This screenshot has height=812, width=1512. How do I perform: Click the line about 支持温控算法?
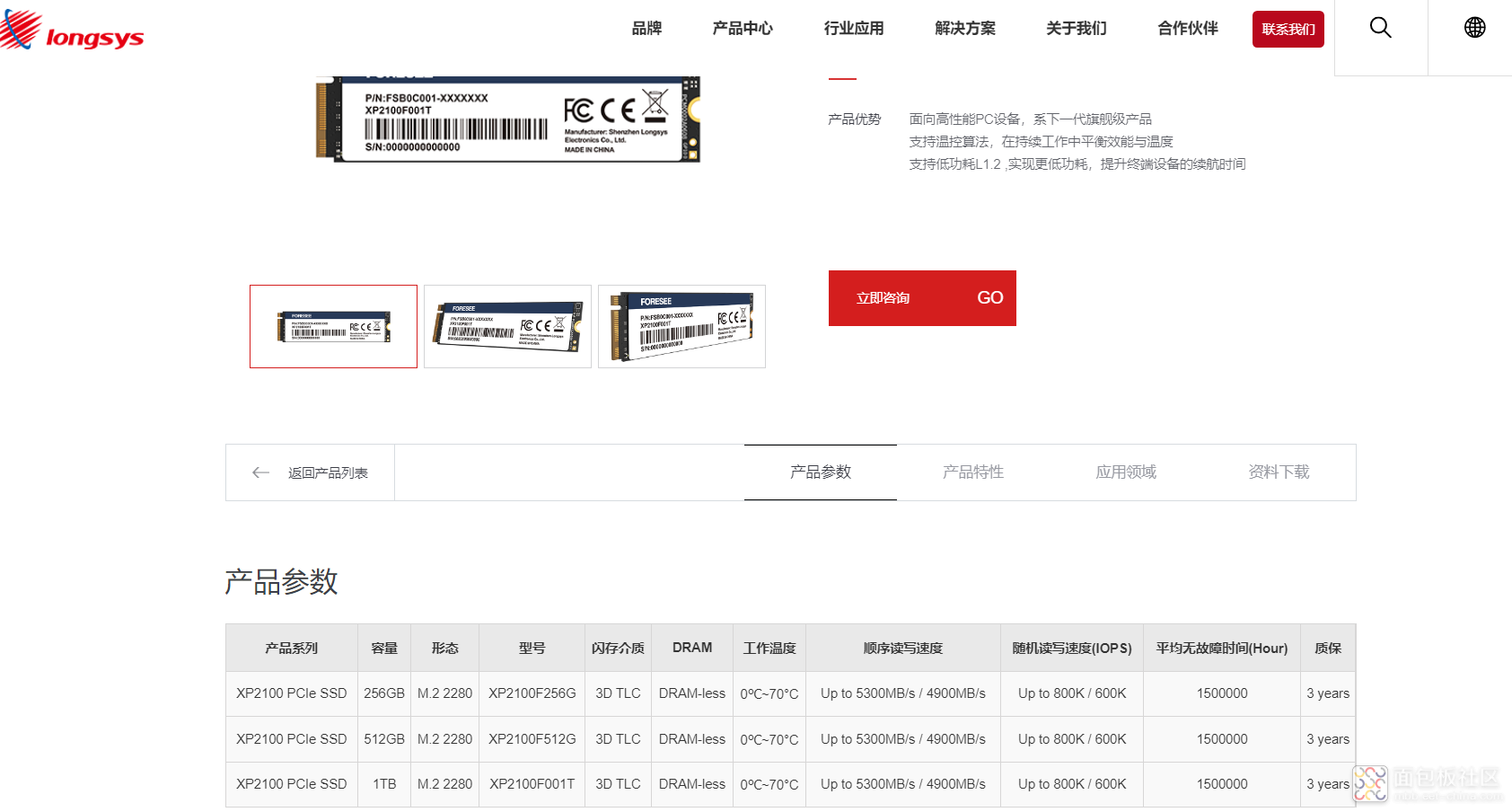[1042, 142]
